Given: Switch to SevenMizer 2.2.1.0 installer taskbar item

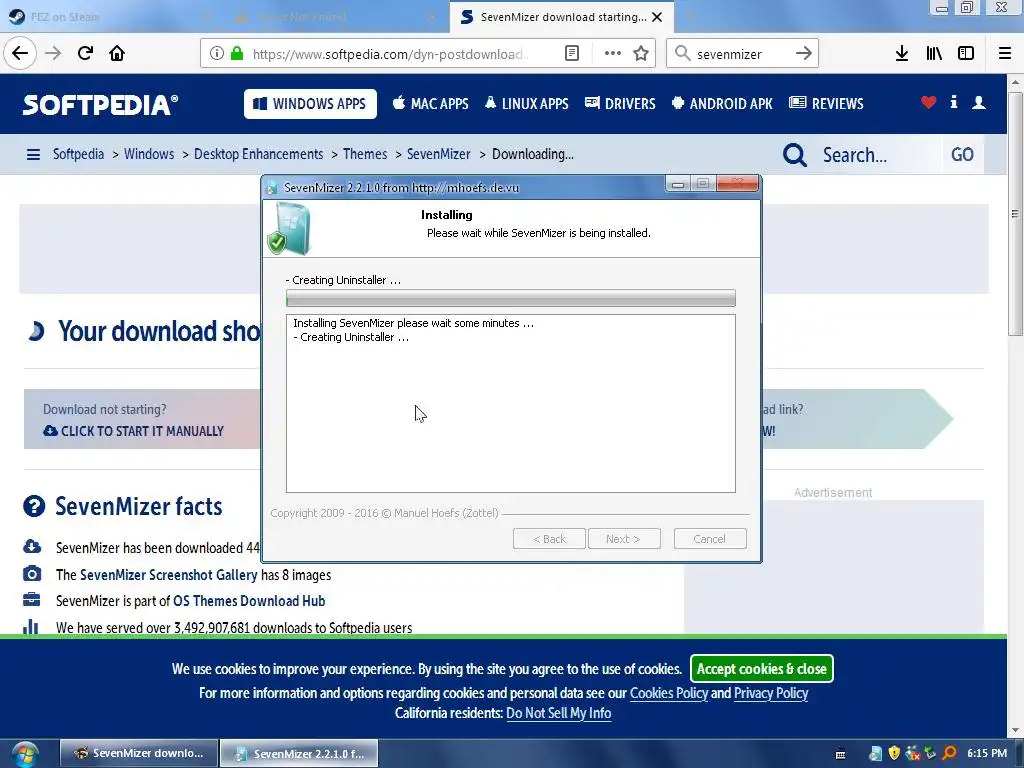Looking at the screenshot, I should (x=299, y=754).
